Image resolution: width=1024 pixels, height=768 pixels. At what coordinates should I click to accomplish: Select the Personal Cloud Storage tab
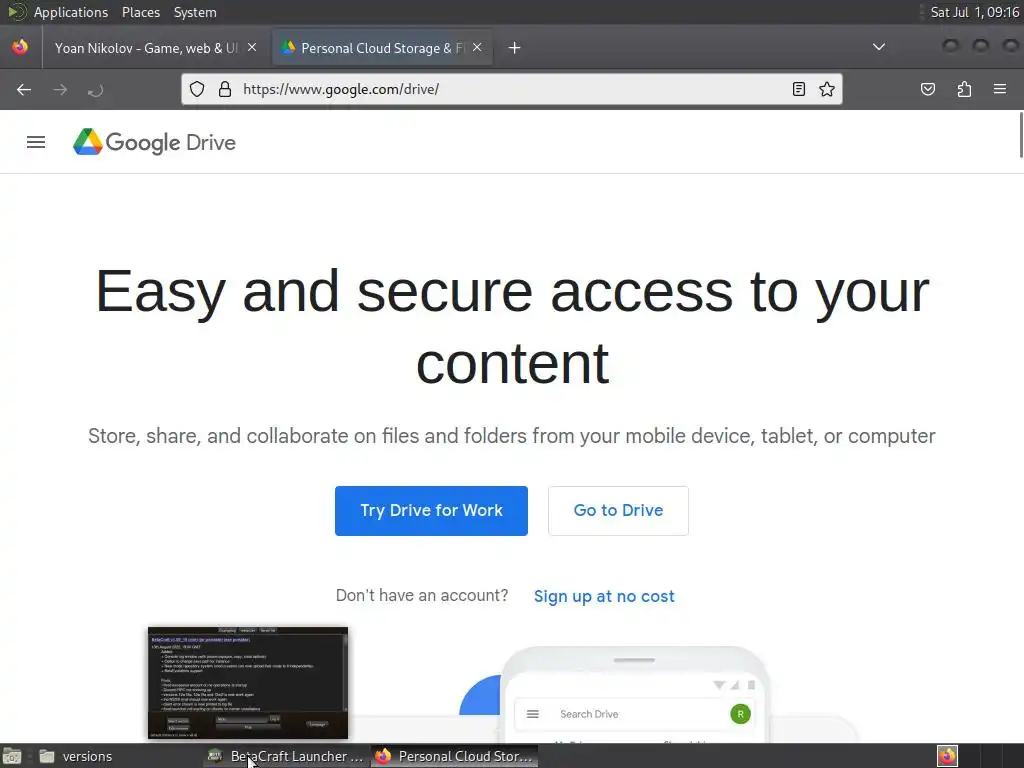click(382, 48)
